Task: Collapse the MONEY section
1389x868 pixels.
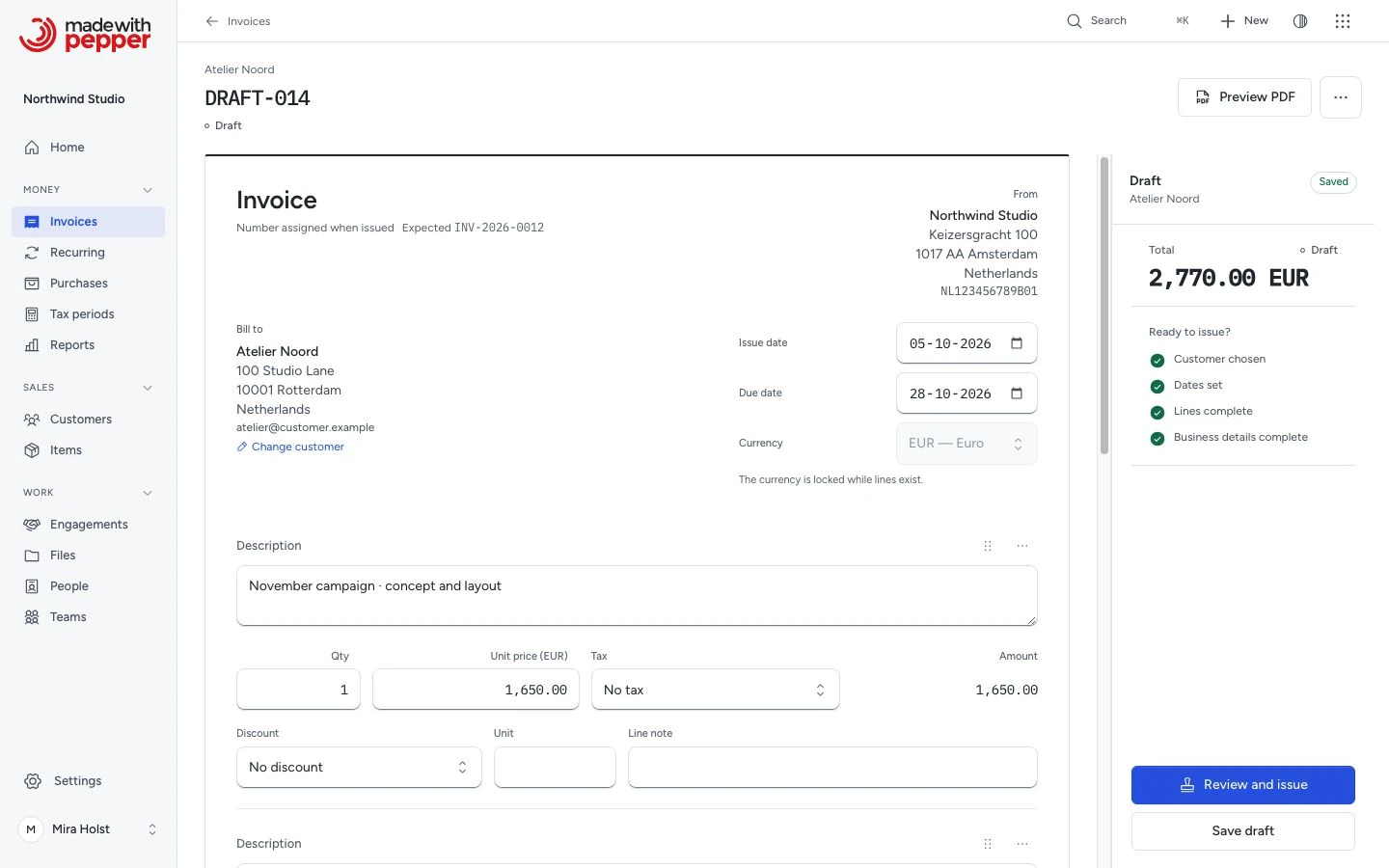Action: [x=148, y=190]
